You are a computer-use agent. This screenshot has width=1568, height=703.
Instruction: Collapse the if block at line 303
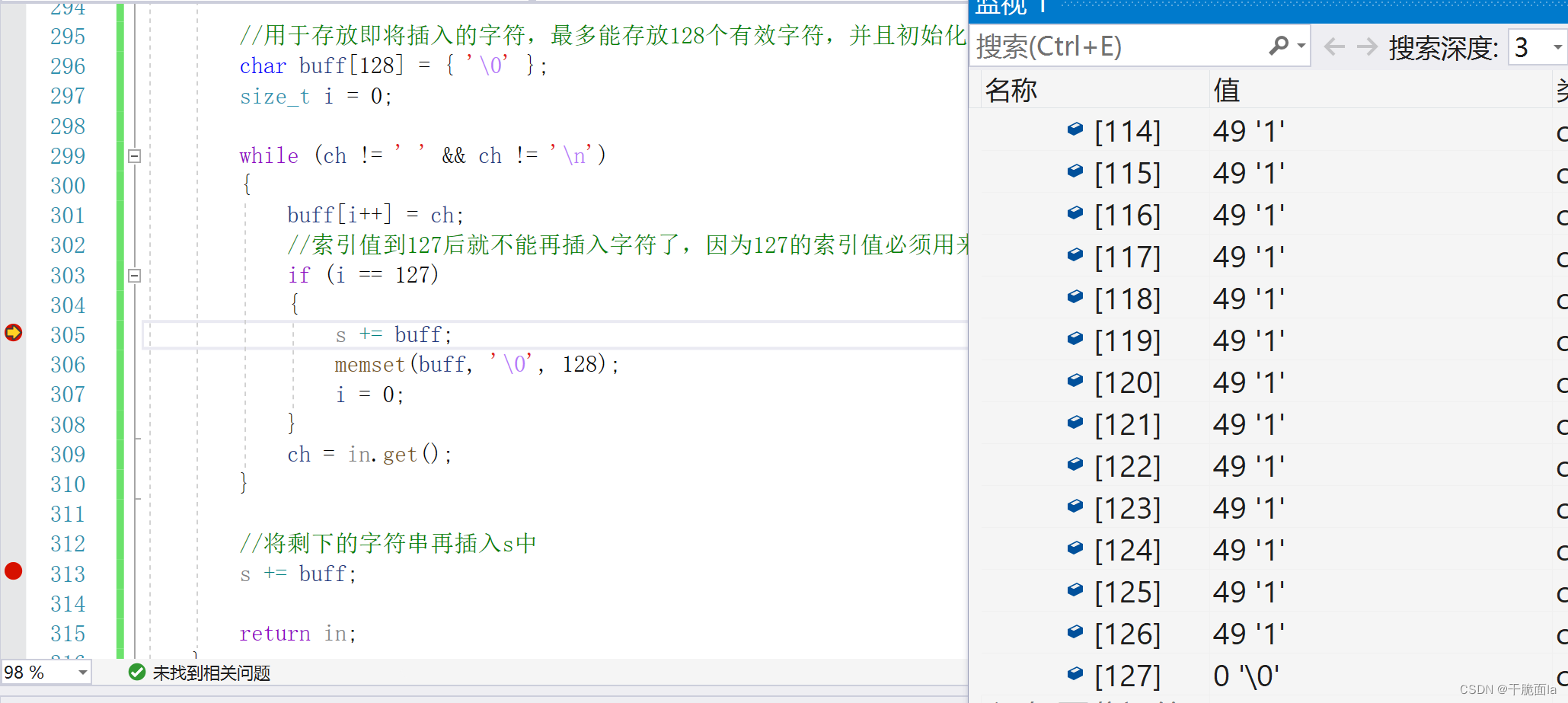click(135, 276)
